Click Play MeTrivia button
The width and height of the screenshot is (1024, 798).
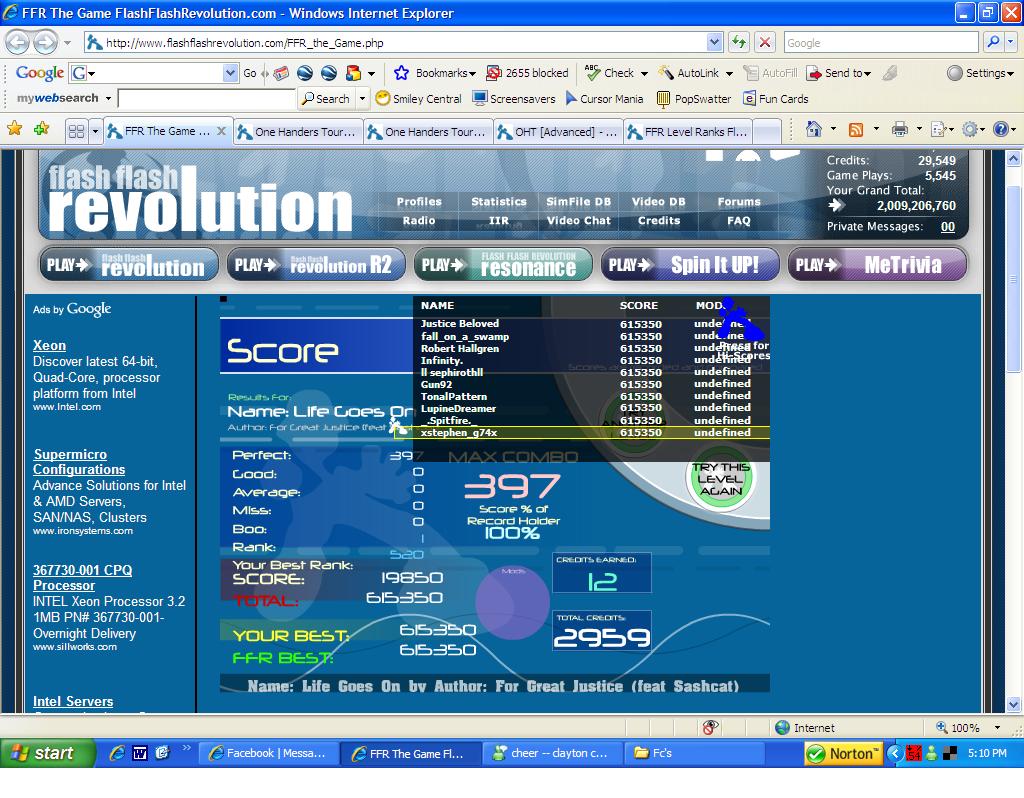[877, 264]
